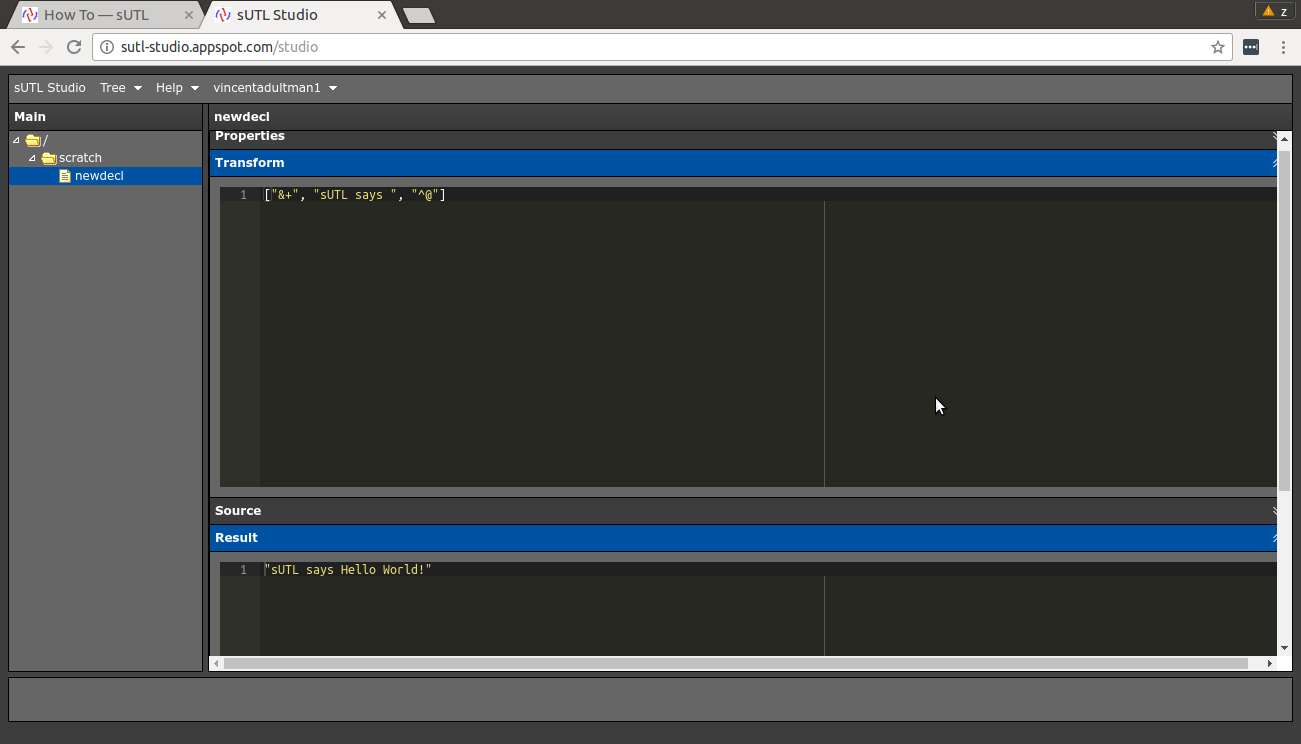
Task: Select the scratch folder in tree
Action: [80, 158]
